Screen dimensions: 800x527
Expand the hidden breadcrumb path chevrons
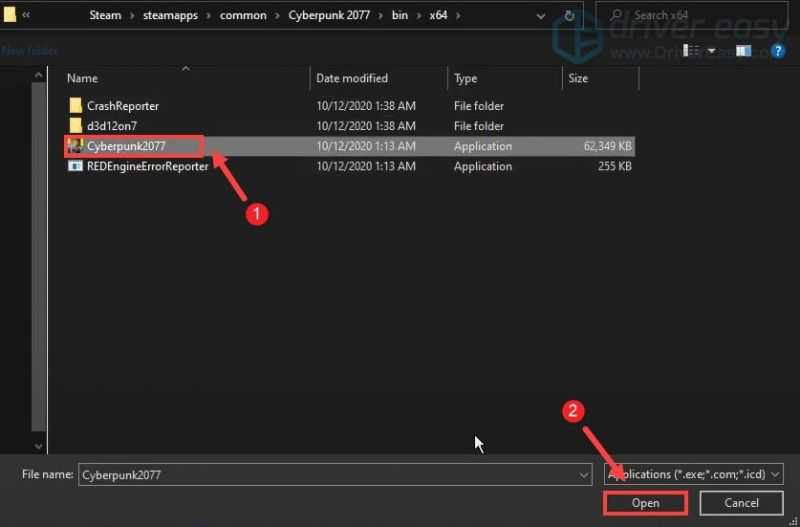(26, 15)
